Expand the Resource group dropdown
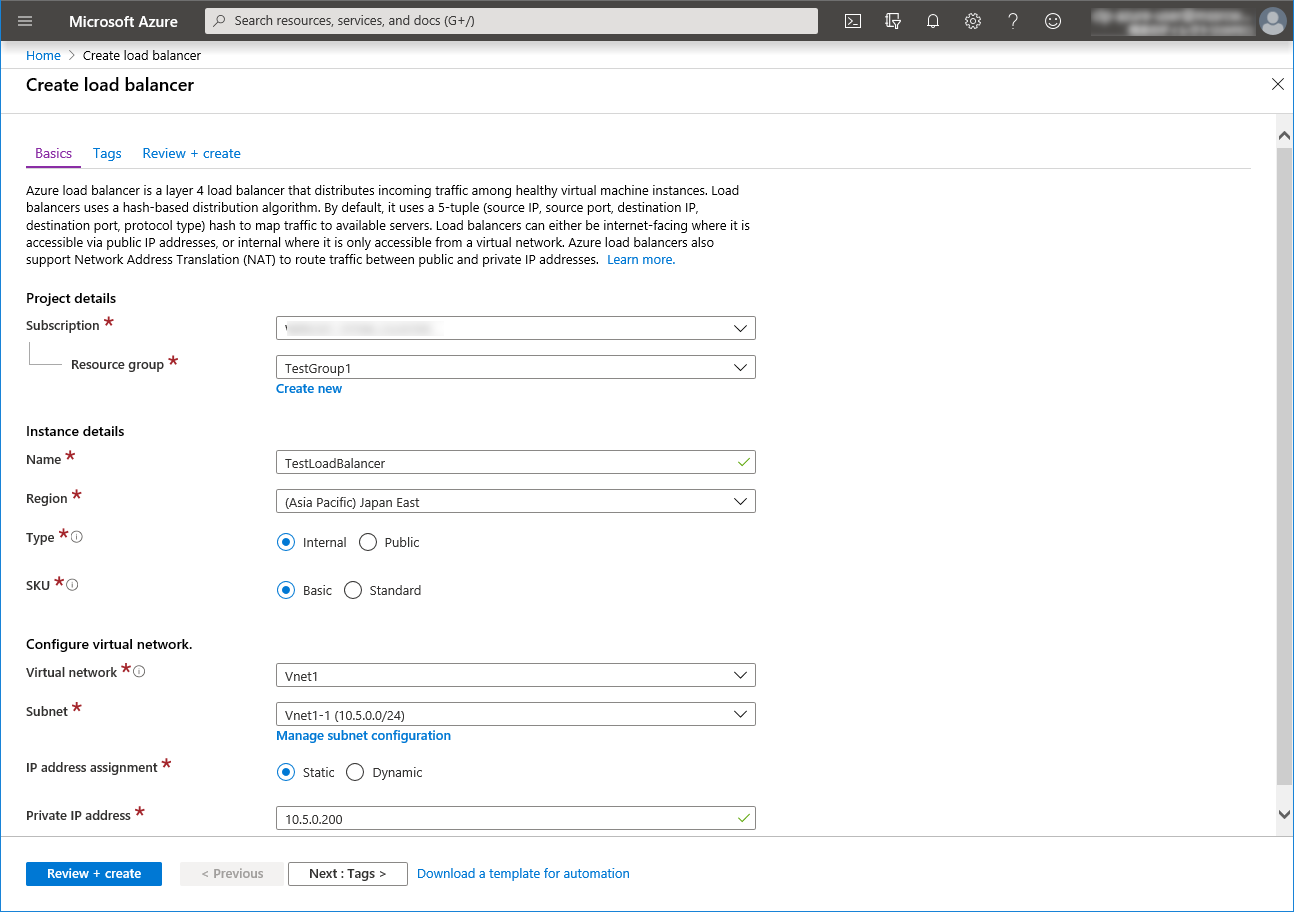The width and height of the screenshot is (1294, 912). (x=515, y=368)
